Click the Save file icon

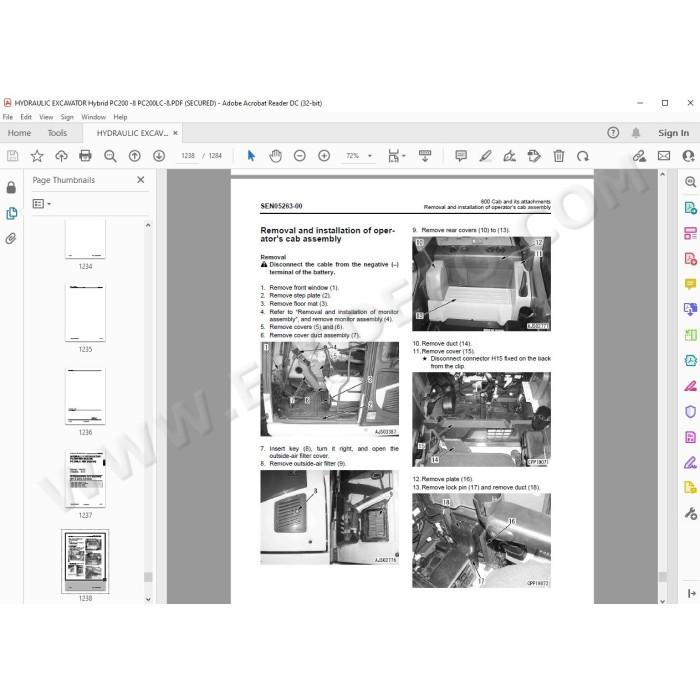tap(12, 156)
